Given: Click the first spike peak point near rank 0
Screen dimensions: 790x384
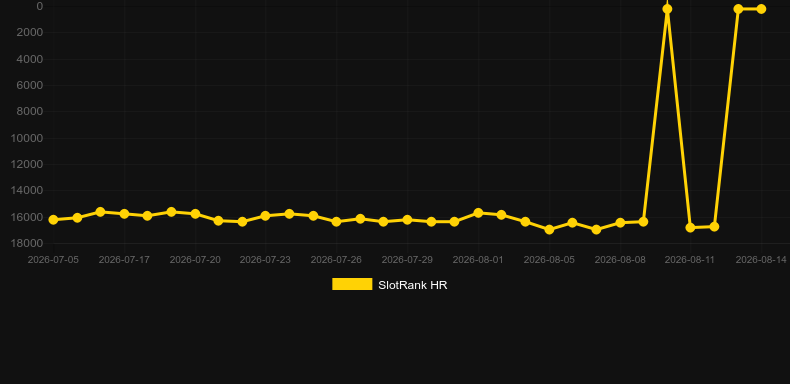Looking at the screenshot, I should (x=667, y=9).
